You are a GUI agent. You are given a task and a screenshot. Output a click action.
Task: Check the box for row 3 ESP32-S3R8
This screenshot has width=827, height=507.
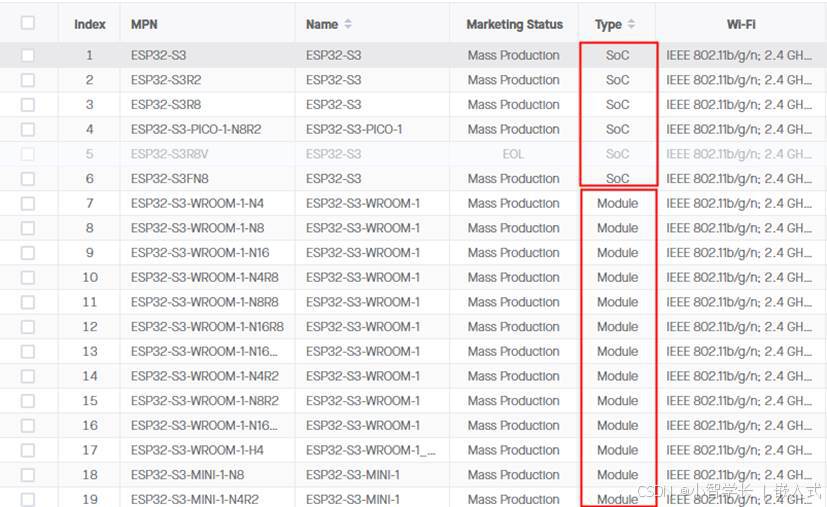click(x=27, y=105)
